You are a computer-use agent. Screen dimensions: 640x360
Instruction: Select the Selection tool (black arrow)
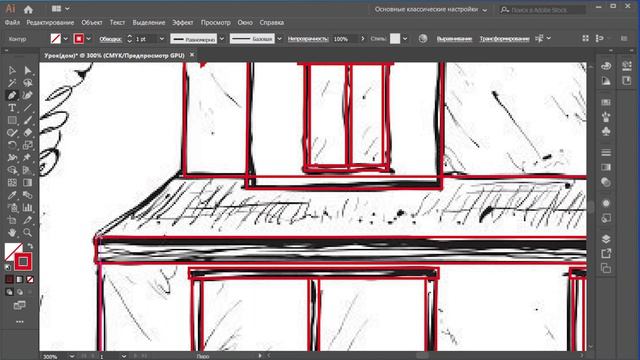[12, 71]
